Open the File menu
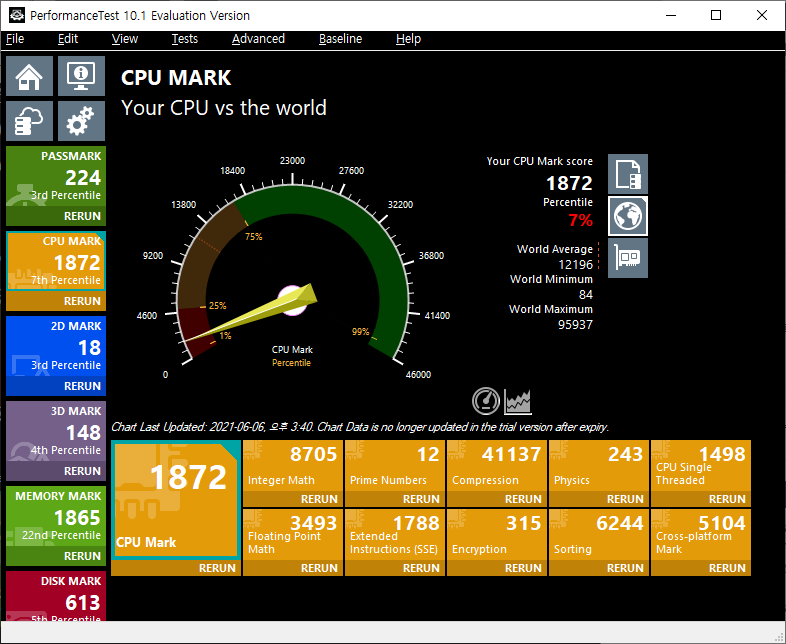Viewport: 786px width, 644px height. pyautogui.click(x=15, y=39)
